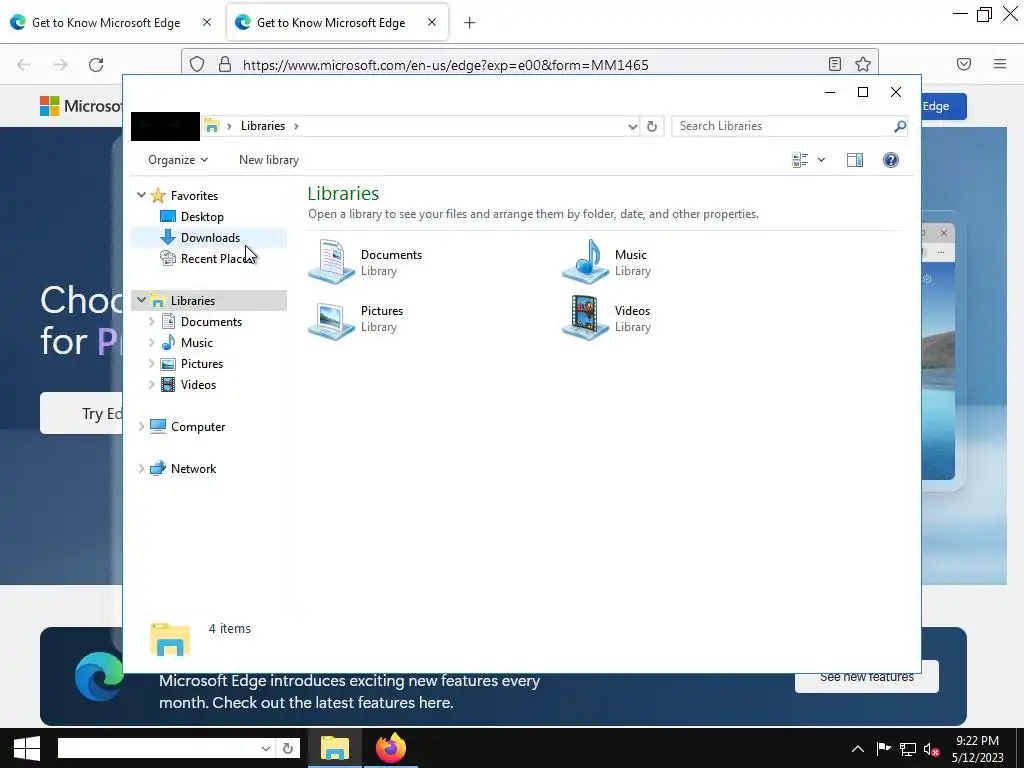Click See new features button on webpage

point(867,682)
